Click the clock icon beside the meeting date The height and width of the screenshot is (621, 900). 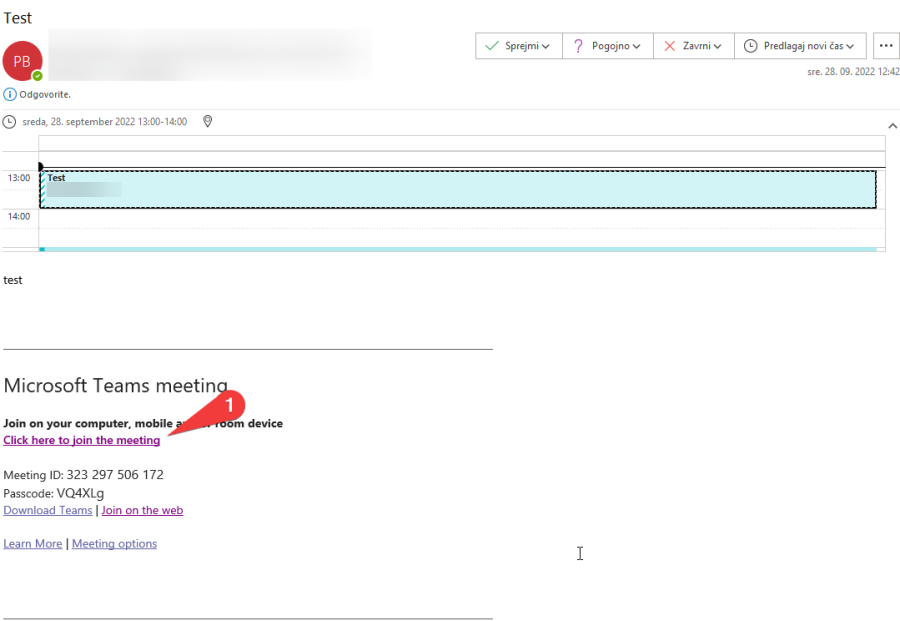tap(10, 122)
